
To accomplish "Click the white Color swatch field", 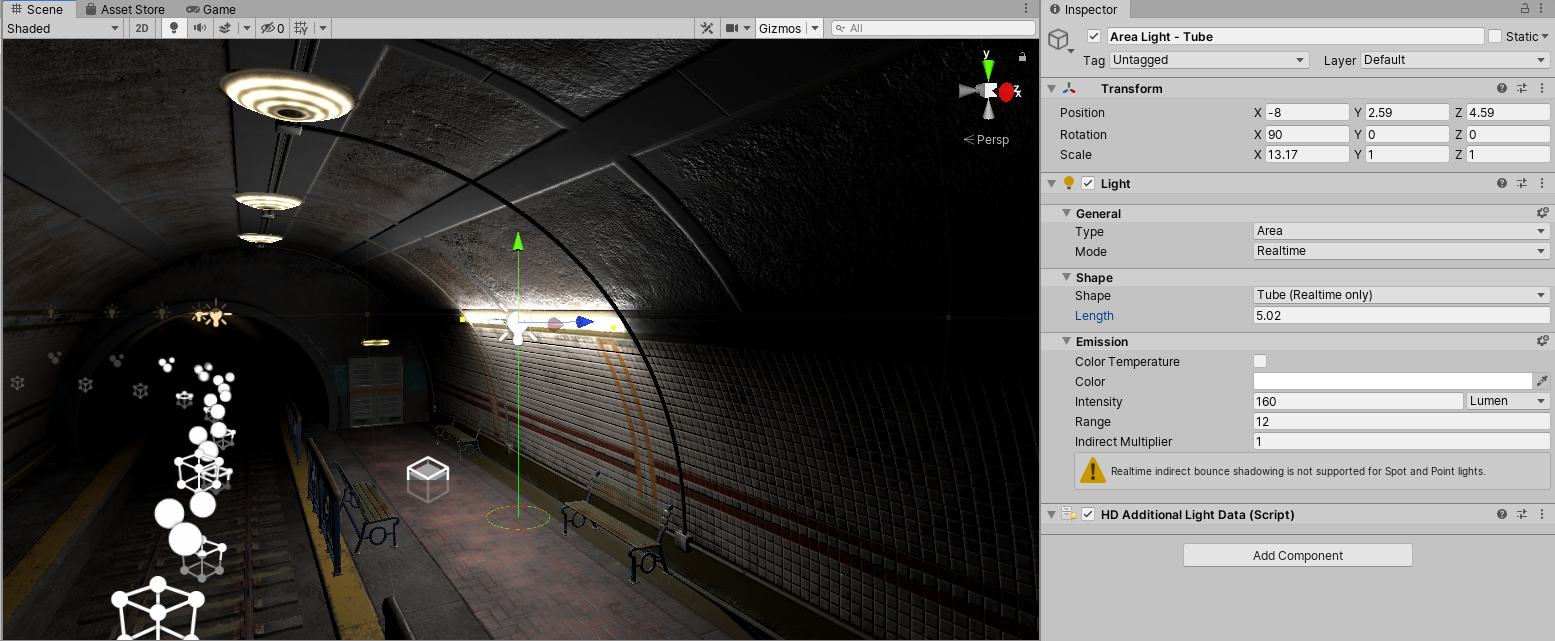I will point(1392,381).
